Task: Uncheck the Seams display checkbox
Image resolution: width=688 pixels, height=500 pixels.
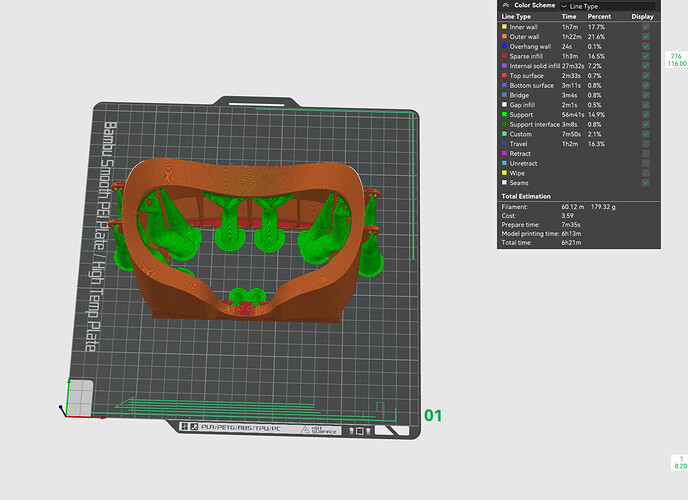Action: (645, 182)
